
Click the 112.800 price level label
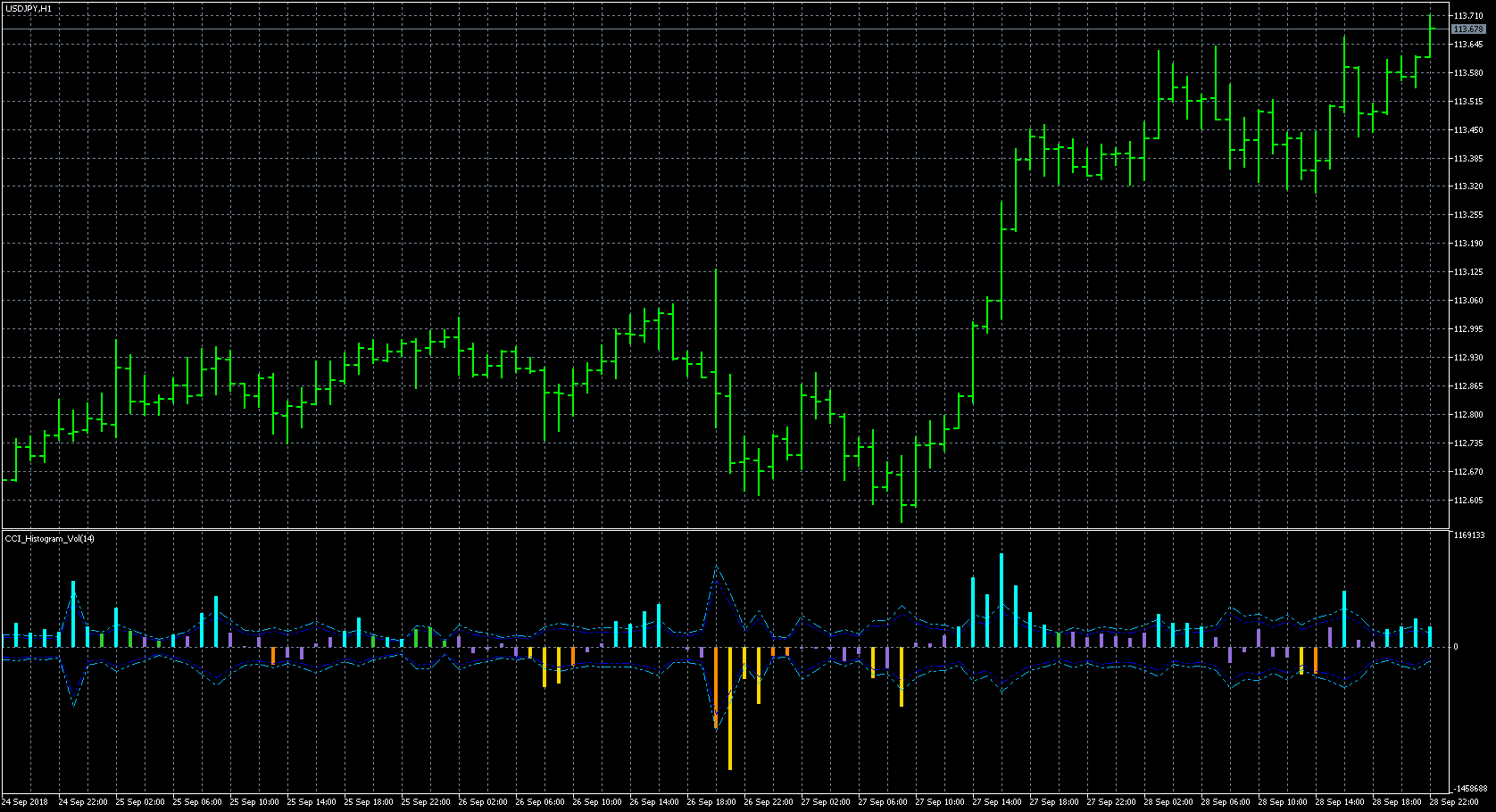(x=1468, y=415)
